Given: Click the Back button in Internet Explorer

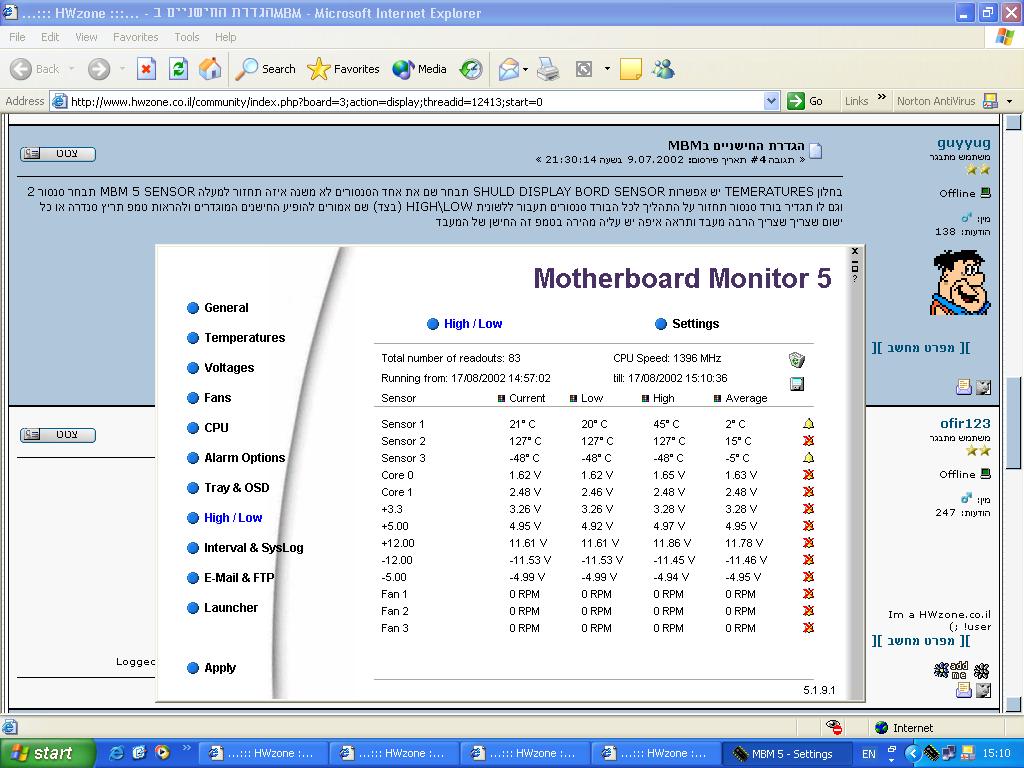Looking at the screenshot, I should click(x=34, y=69).
